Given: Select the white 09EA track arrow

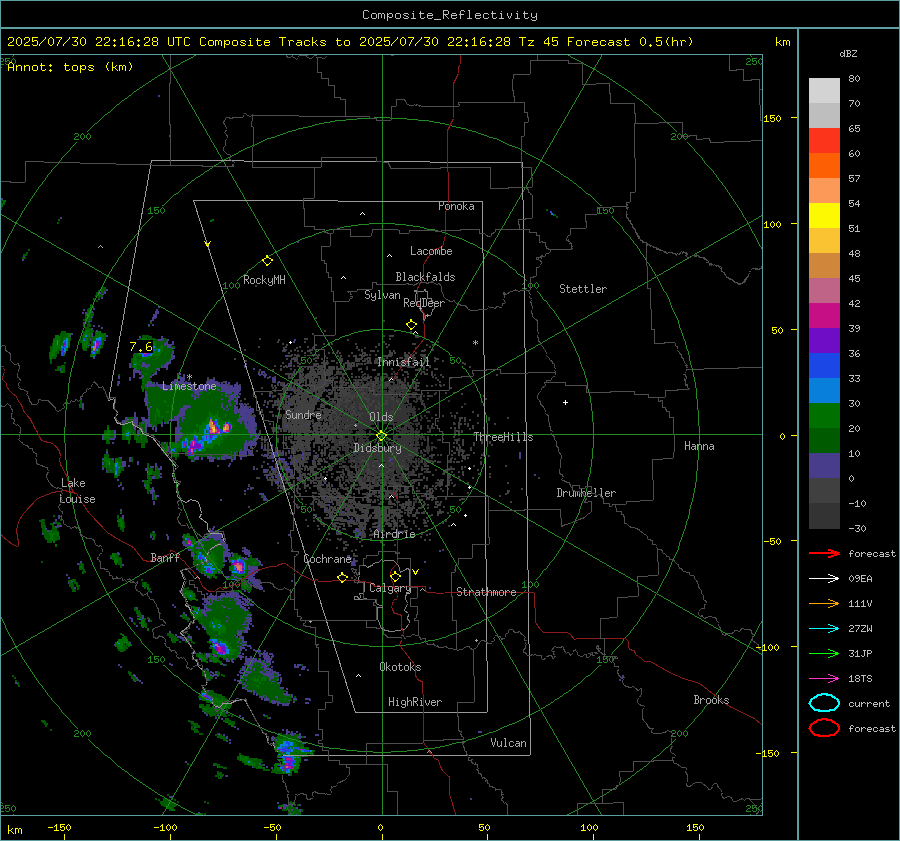Looking at the screenshot, I should [x=824, y=579].
